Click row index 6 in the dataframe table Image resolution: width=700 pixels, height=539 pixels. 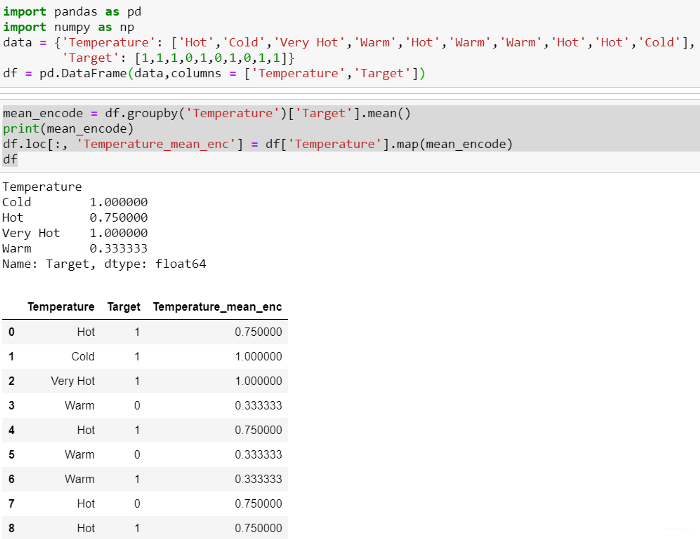pos(12,479)
